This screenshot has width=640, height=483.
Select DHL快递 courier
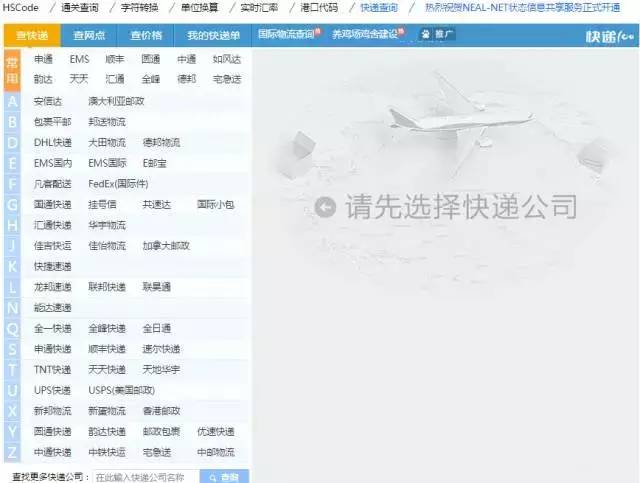[x=53, y=142]
